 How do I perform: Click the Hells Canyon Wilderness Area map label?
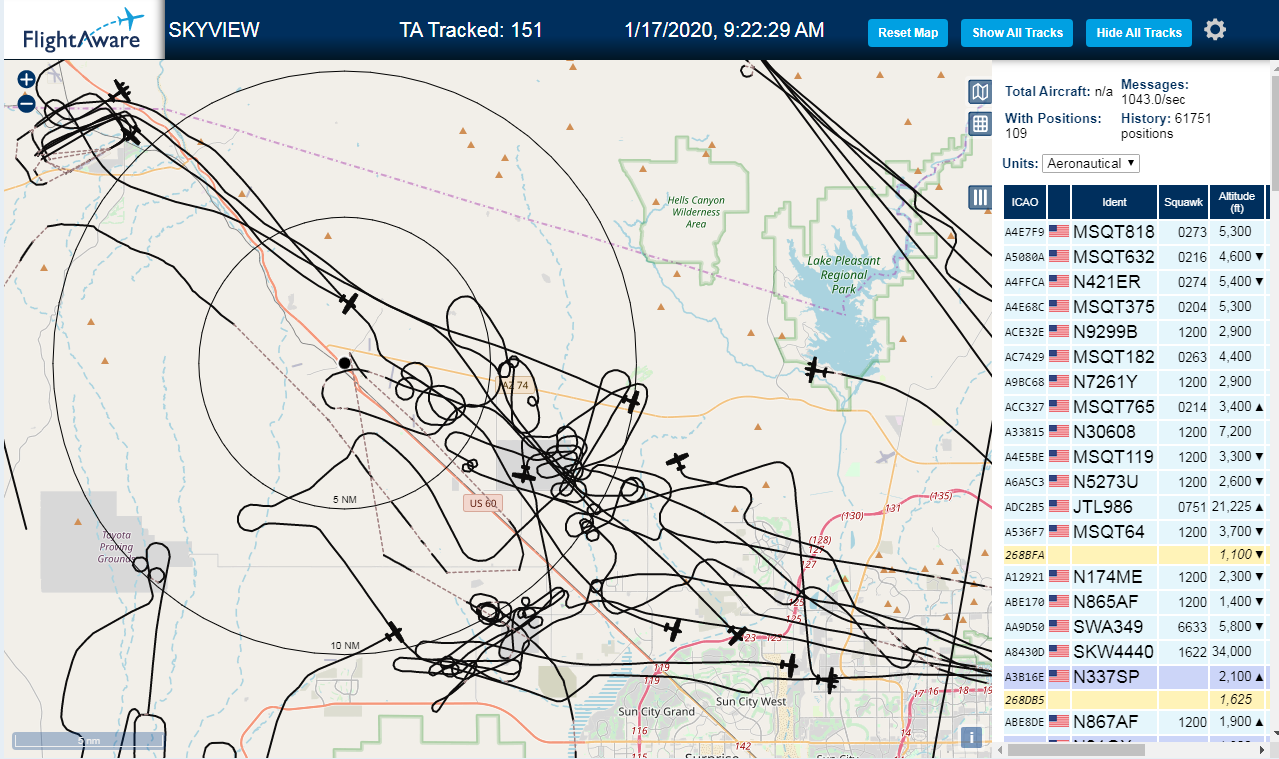click(696, 212)
